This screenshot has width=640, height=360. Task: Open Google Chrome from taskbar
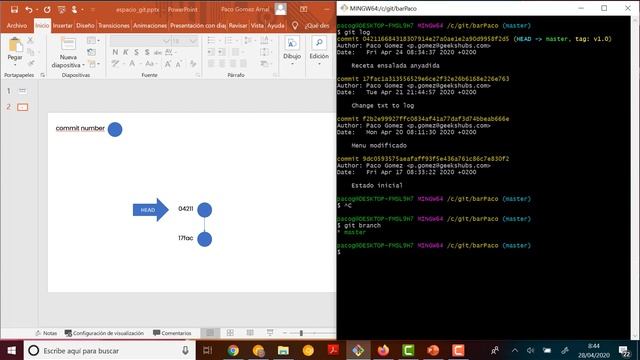tap(233, 350)
